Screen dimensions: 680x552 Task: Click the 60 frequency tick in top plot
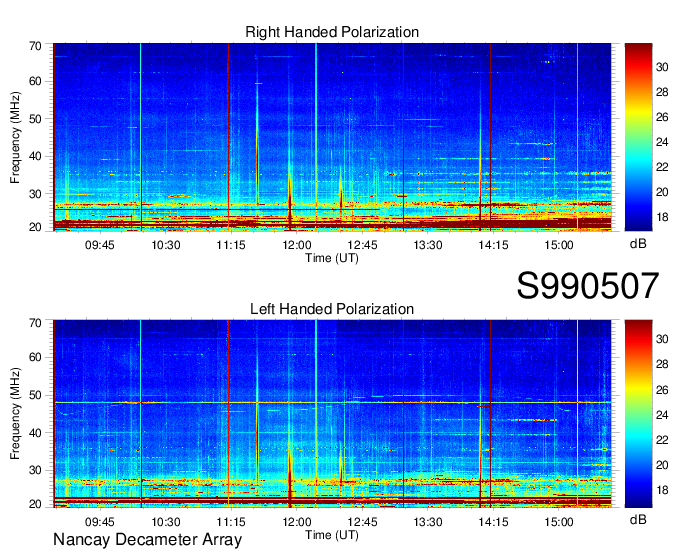pyautogui.click(x=35, y=81)
